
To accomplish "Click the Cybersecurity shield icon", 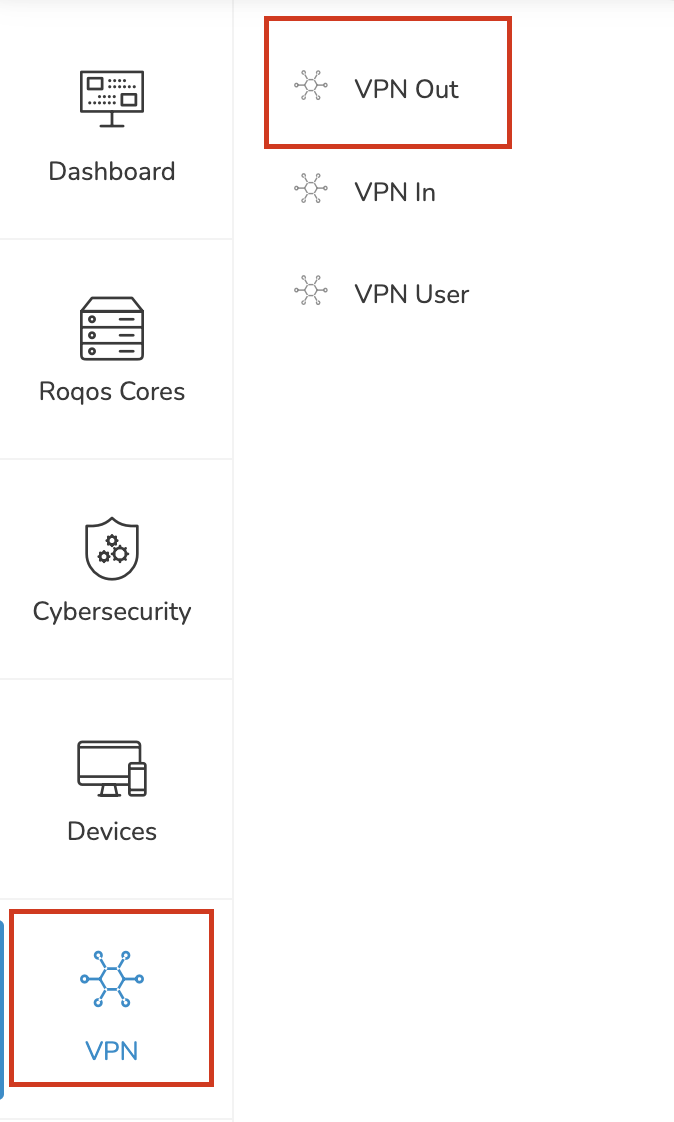I will pos(112,548).
